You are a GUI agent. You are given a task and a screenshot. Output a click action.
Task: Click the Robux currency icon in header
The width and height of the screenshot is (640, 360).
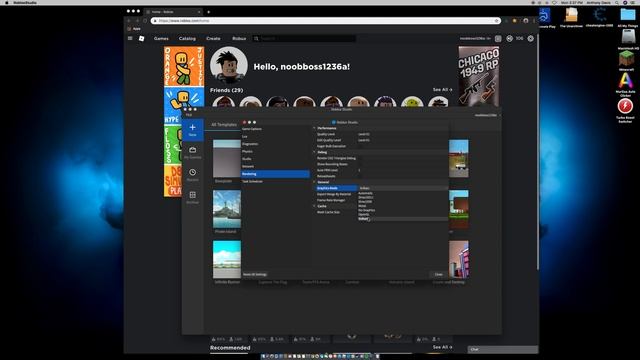(509, 38)
